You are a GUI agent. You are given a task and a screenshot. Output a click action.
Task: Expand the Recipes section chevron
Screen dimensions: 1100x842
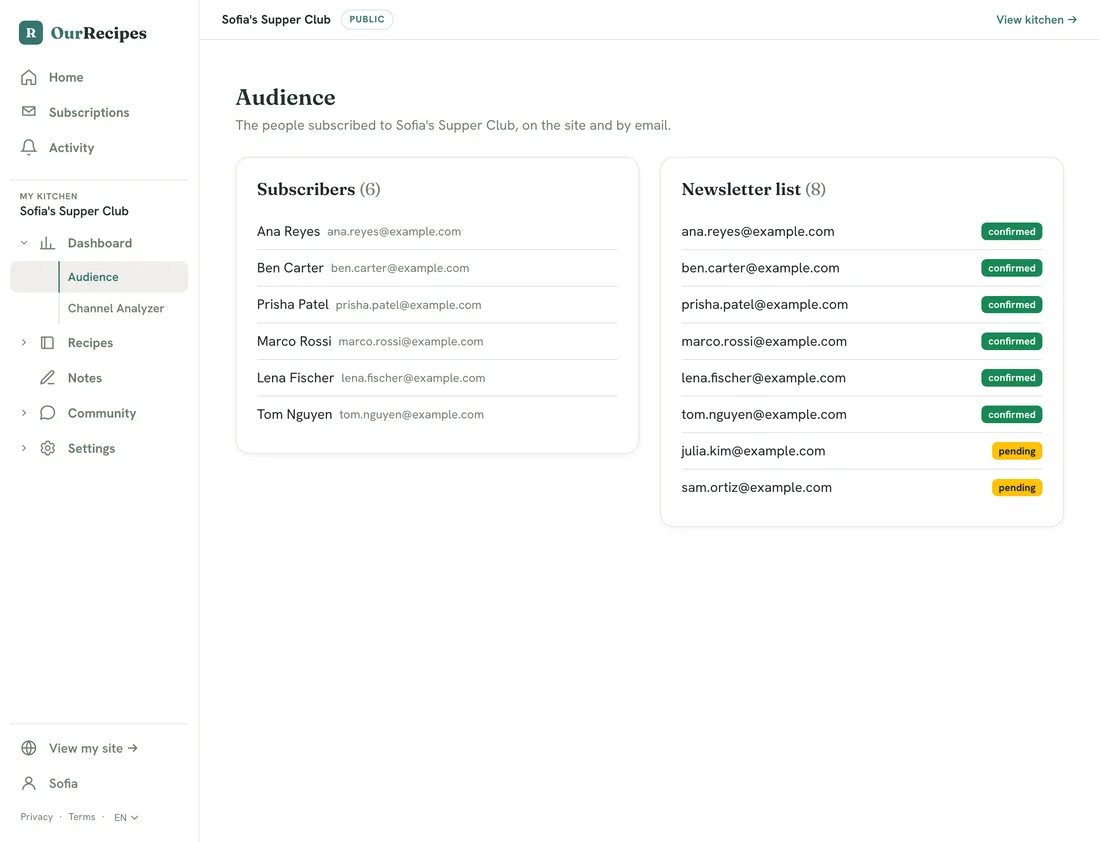pos(24,342)
